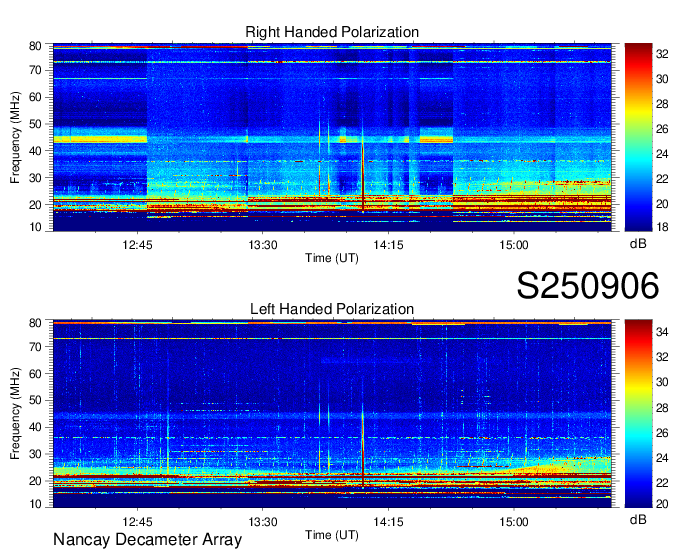
Task: Click the 'Frequency (MHz)' axis label of upper plot
Action: (15, 137)
